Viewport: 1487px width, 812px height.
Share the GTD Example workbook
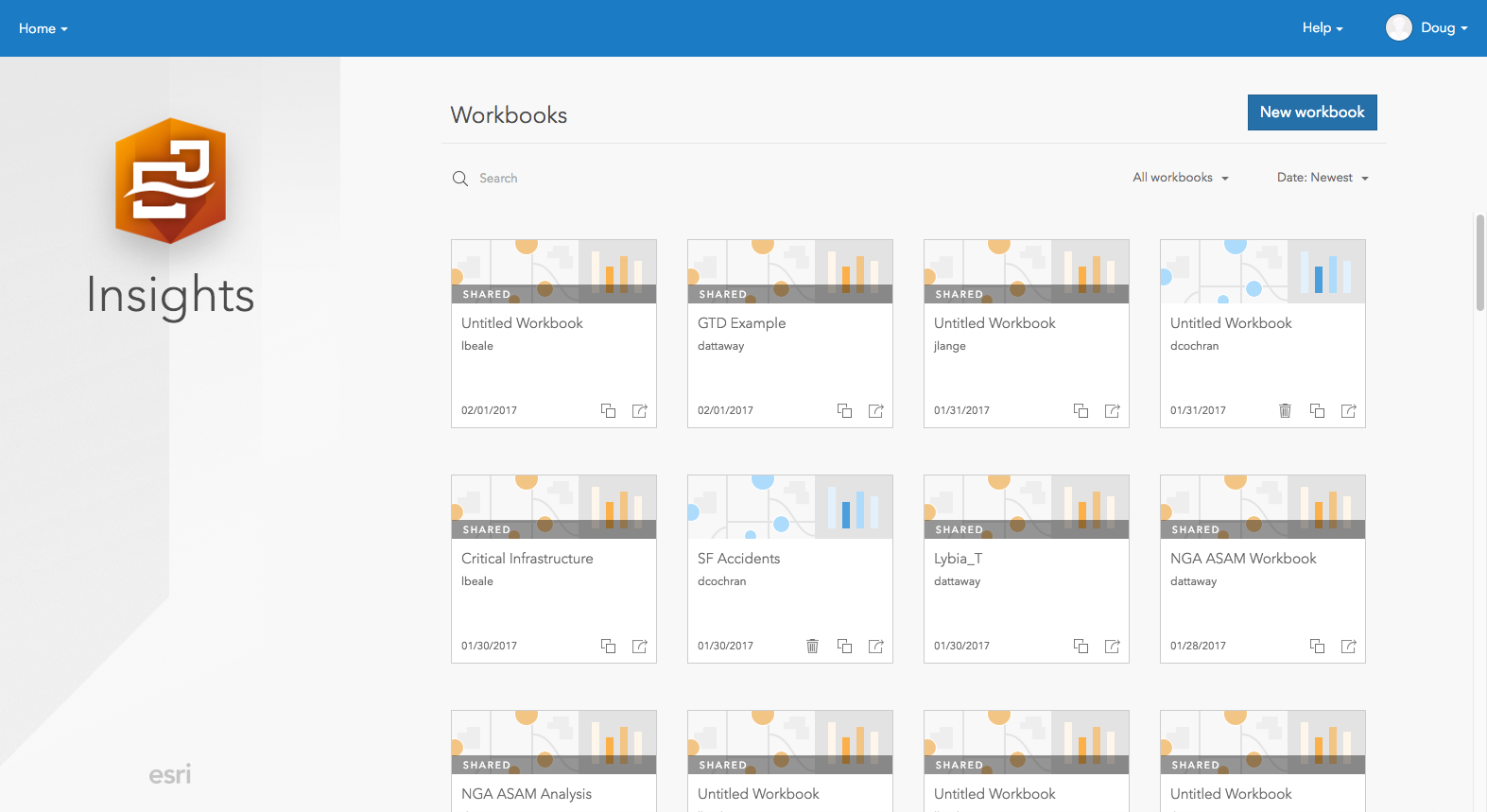876,410
